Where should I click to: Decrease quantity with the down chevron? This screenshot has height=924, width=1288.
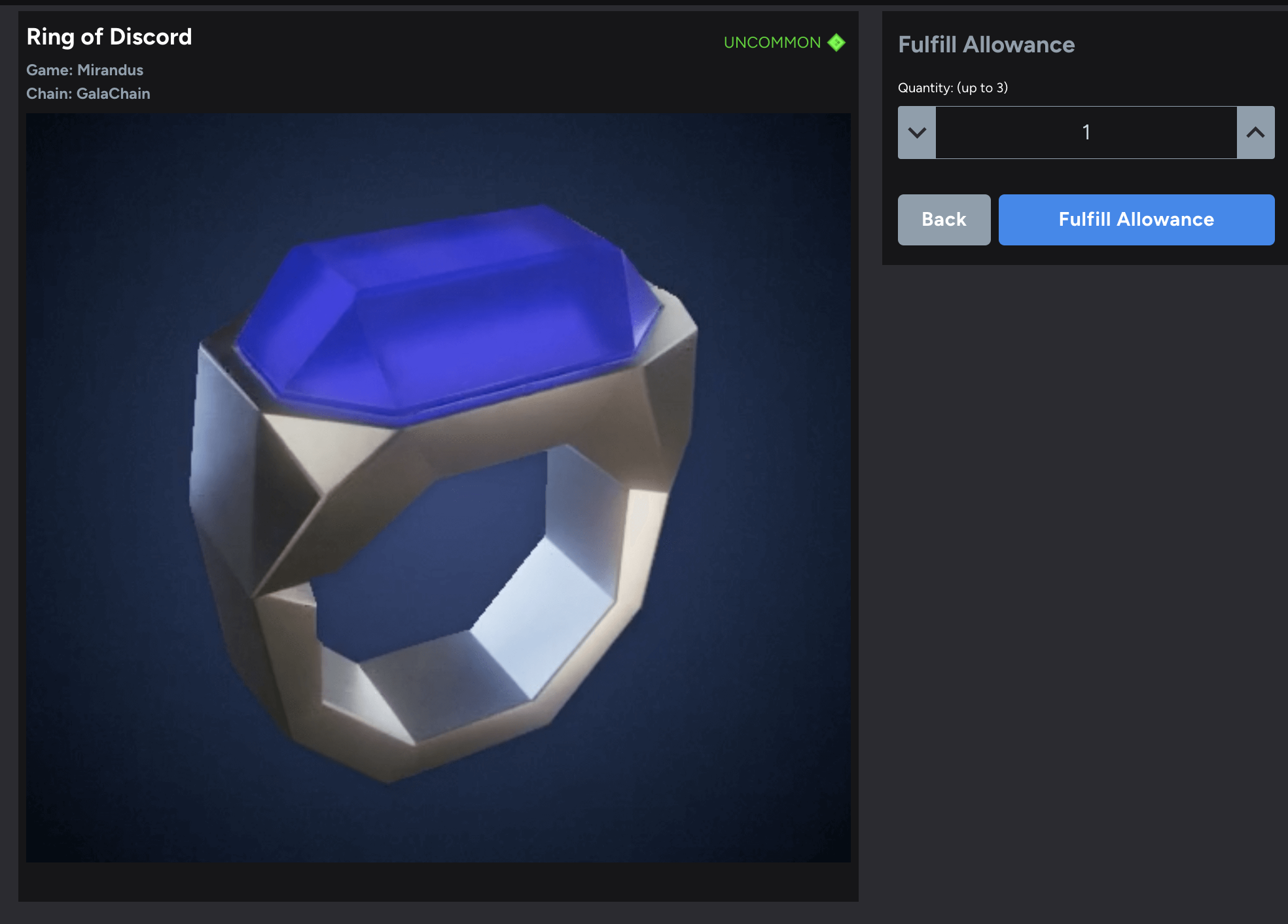point(916,132)
